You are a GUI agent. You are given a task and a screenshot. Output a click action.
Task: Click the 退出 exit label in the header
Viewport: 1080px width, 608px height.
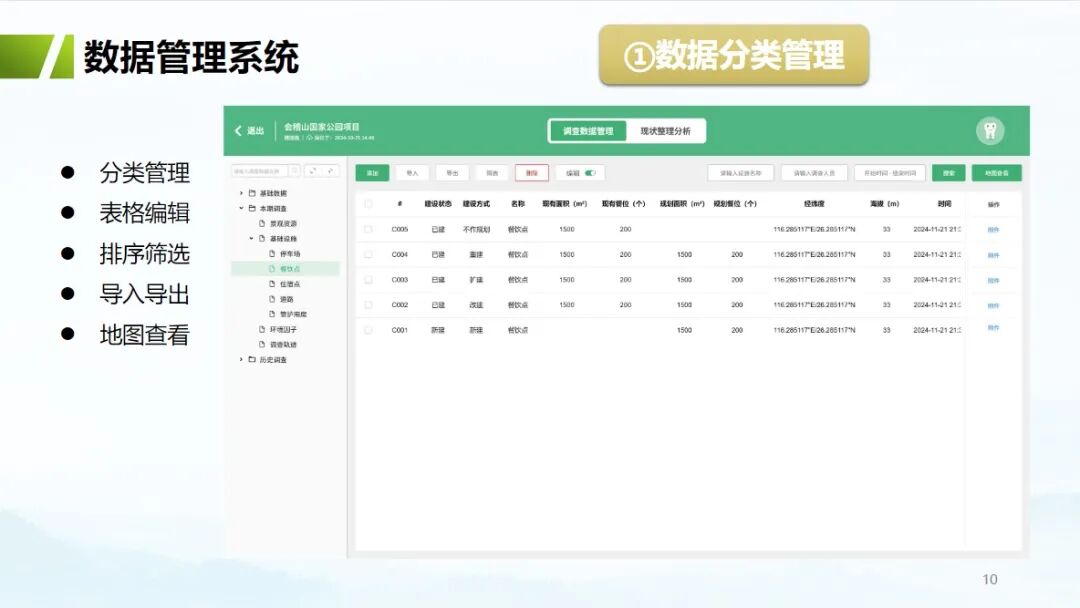click(256, 131)
